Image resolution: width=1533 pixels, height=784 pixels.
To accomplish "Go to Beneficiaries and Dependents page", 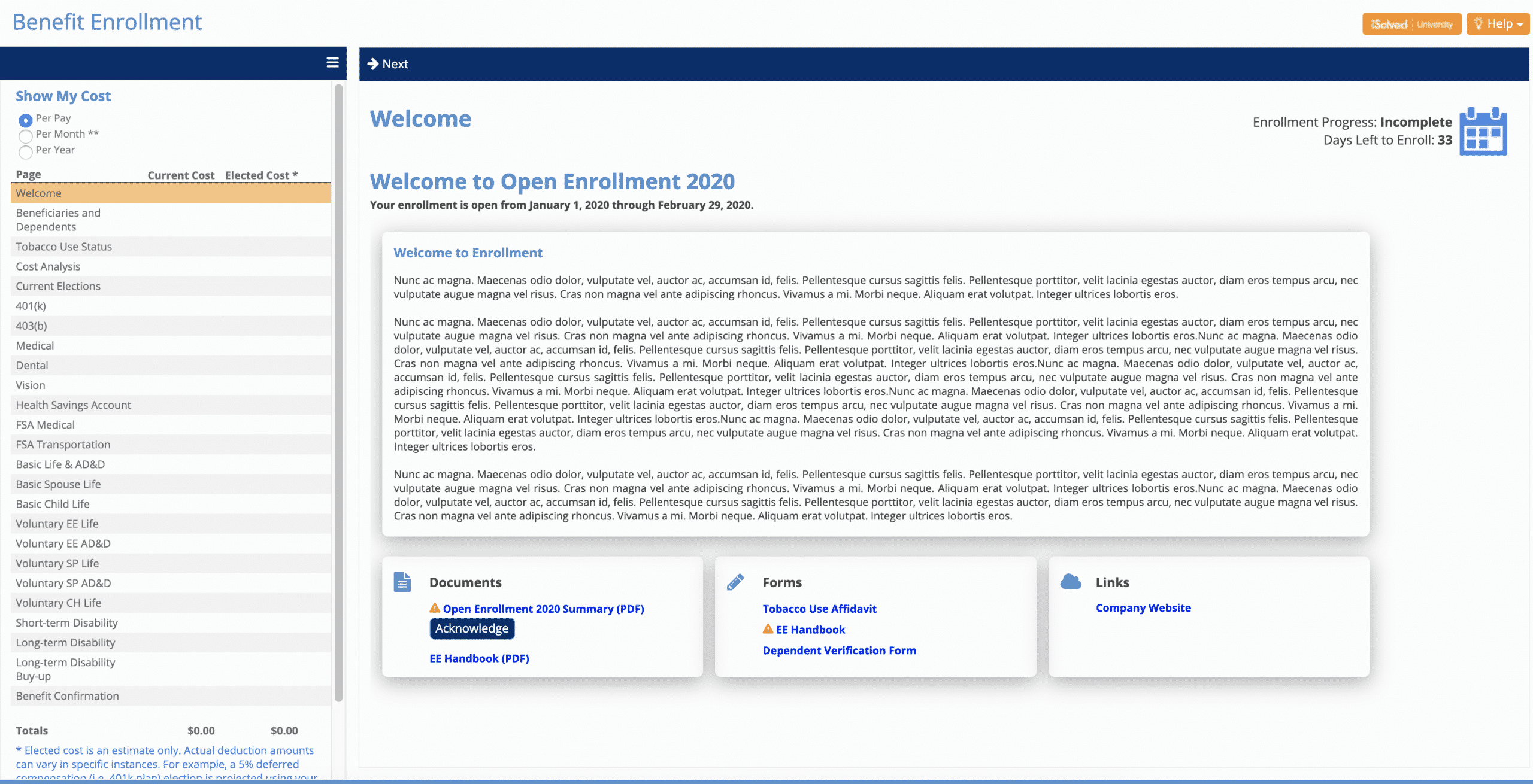I will pos(171,220).
